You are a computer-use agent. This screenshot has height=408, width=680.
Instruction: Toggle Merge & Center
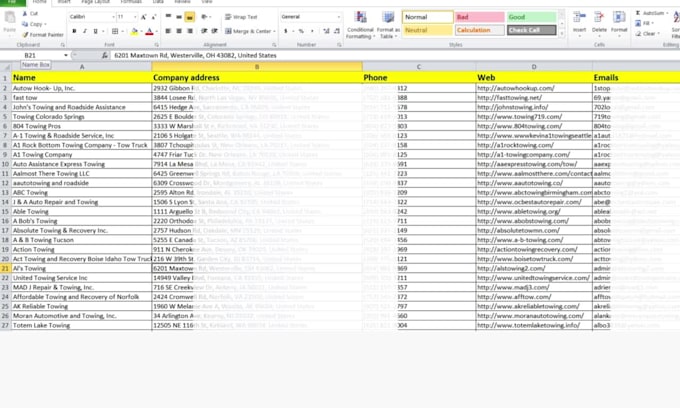point(248,31)
